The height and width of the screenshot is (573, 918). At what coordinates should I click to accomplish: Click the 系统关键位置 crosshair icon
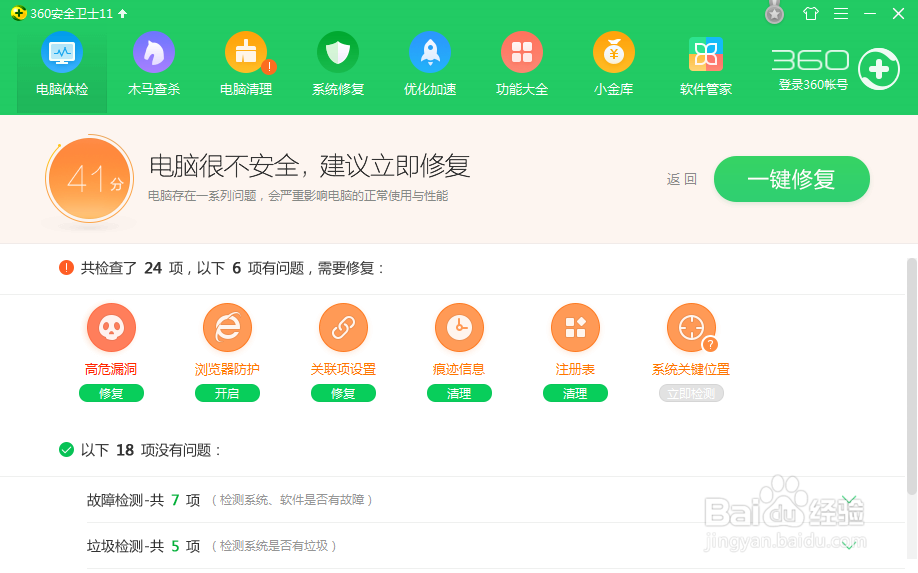coord(691,328)
